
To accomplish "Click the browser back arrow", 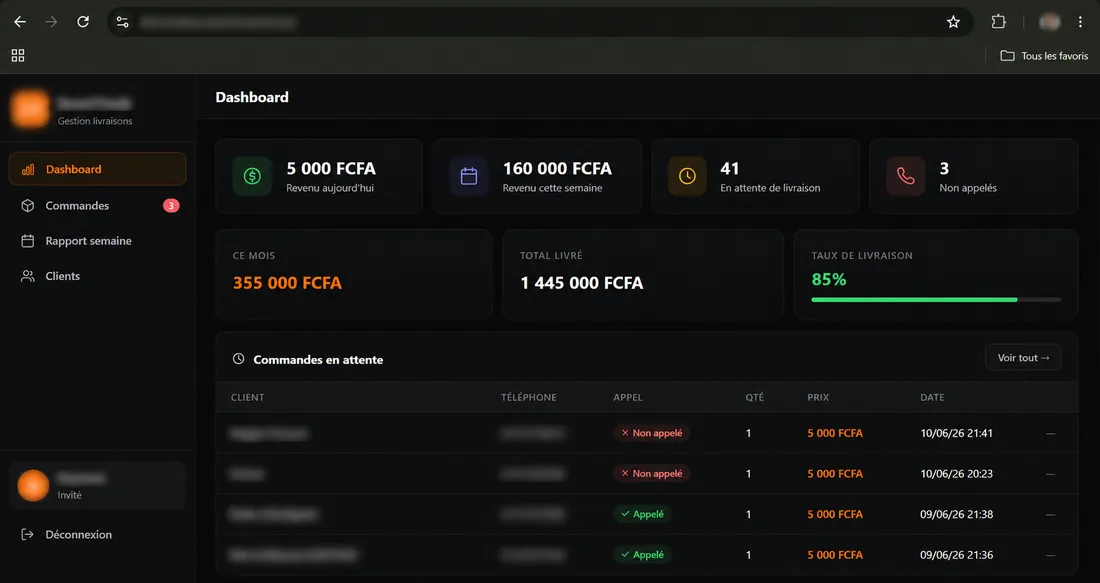I will tap(20, 22).
